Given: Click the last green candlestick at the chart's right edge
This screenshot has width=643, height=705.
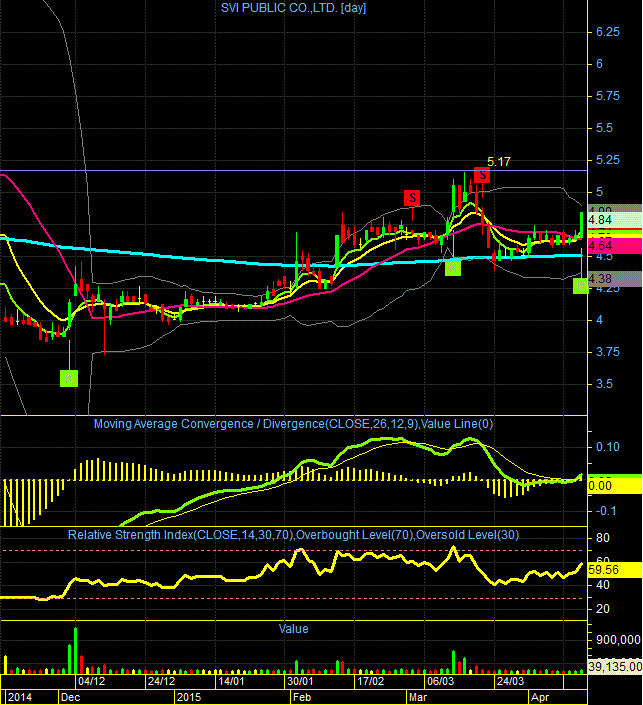Looking at the screenshot, I should (581, 225).
